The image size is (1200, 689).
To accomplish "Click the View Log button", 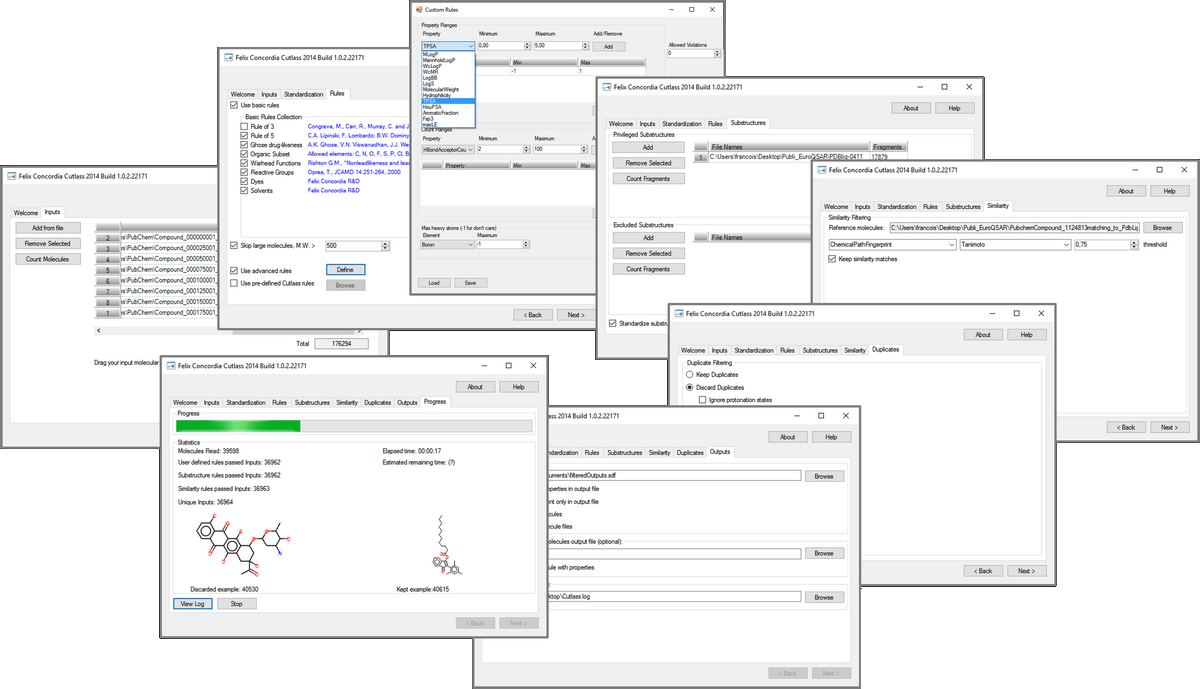I will (192, 604).
